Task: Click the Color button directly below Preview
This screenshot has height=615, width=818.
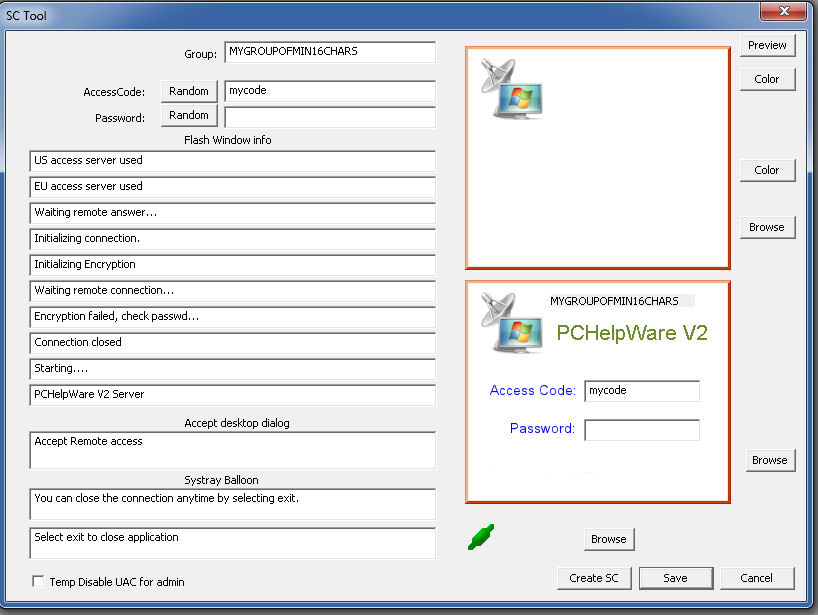Action: tap(767, 79)
